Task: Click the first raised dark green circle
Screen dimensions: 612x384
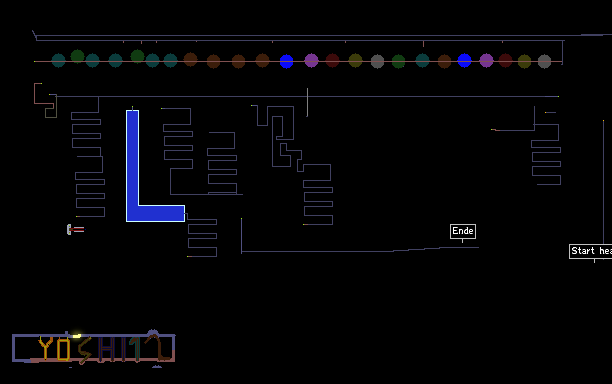Action: click(77, 56)
